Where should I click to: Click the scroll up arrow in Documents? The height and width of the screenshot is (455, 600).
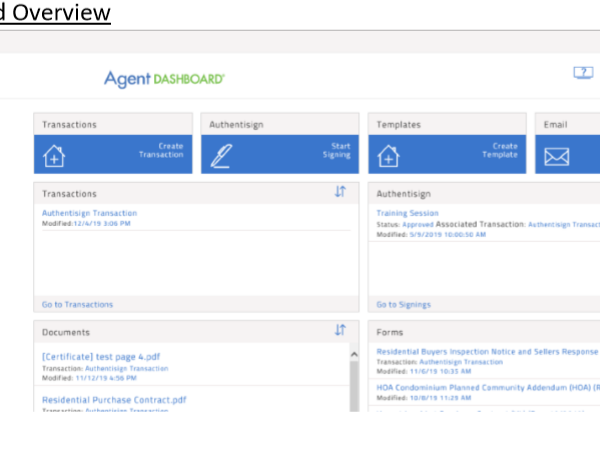tap(354, 354)
